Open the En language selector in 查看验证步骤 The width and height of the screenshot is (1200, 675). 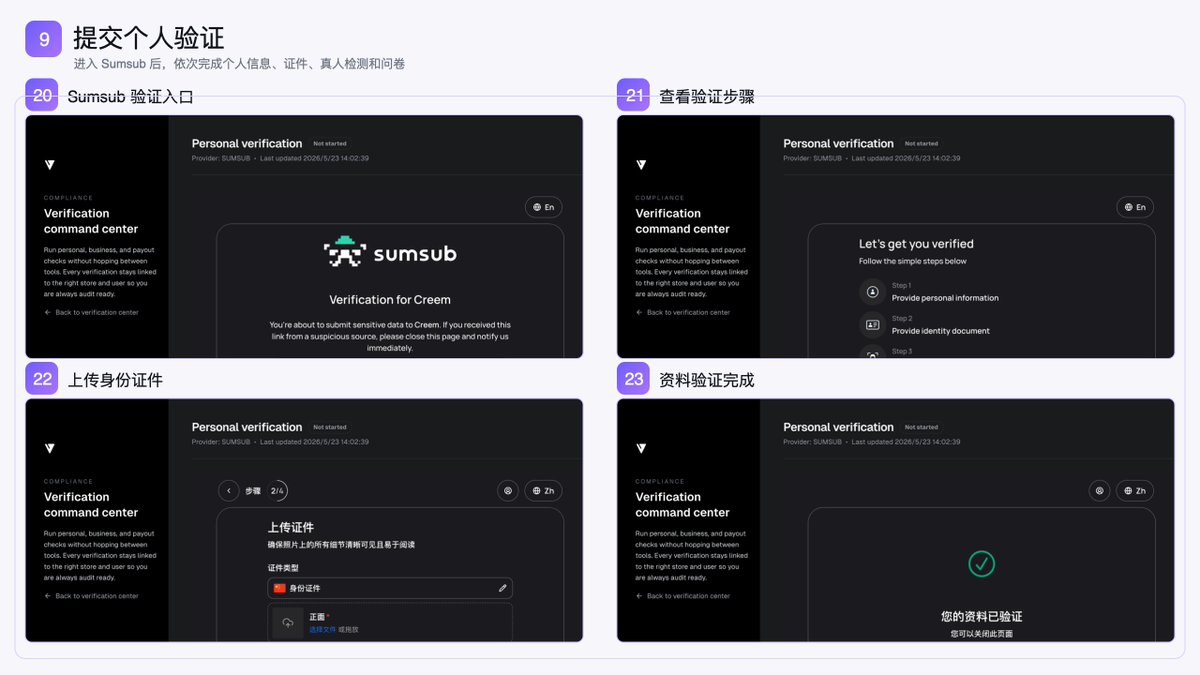[1135, 207]
